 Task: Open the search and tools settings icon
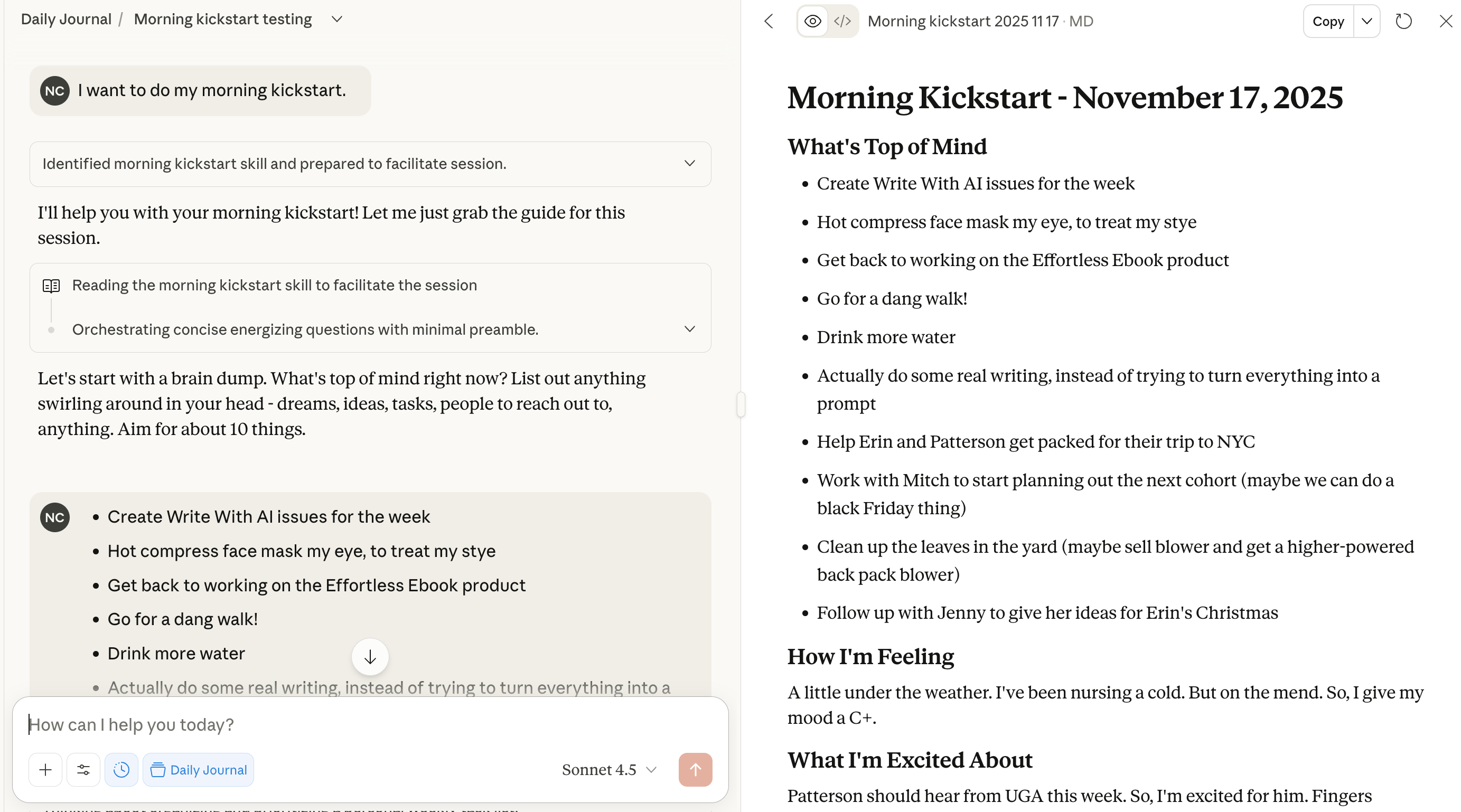click(x=83, y=769)
